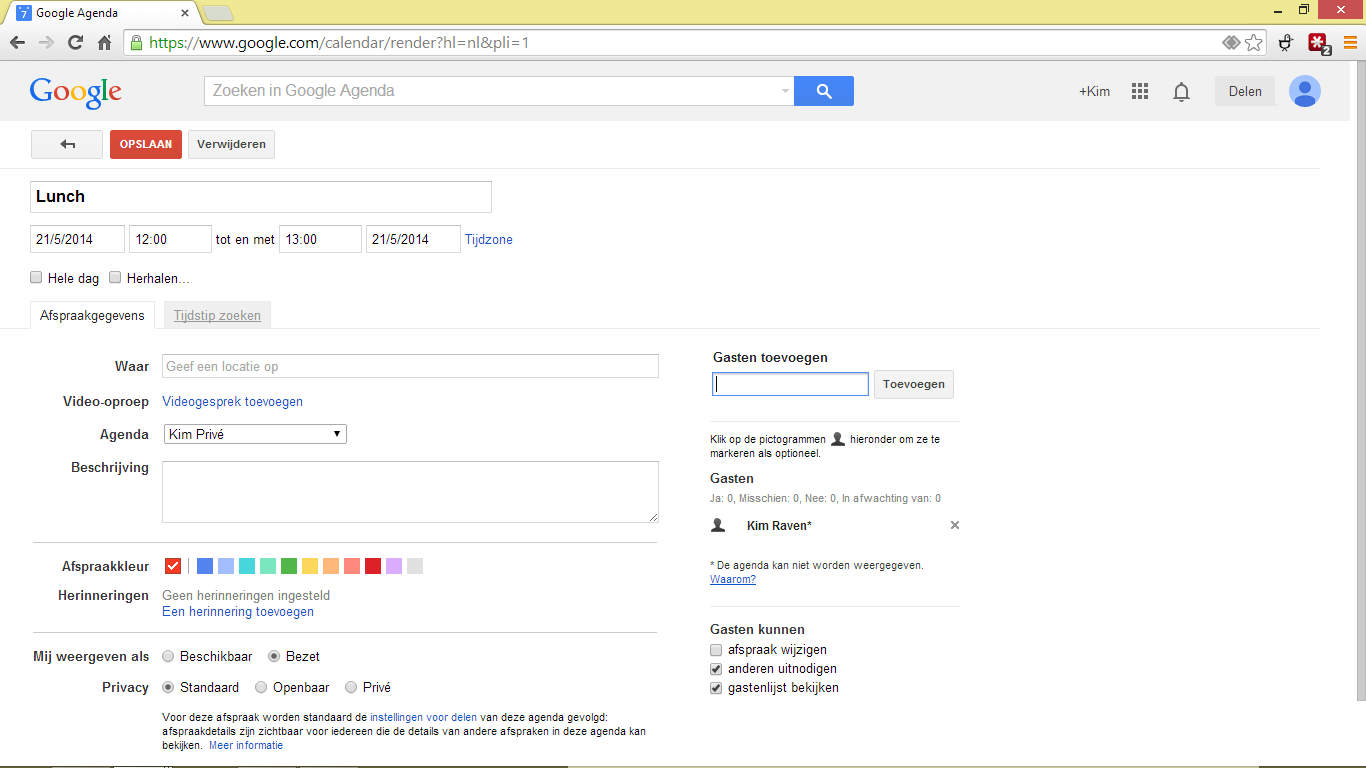Open notifications bell icon
Viewport: 1366px width, 768px height.
pyautogui.click(x=1181, y=92)
